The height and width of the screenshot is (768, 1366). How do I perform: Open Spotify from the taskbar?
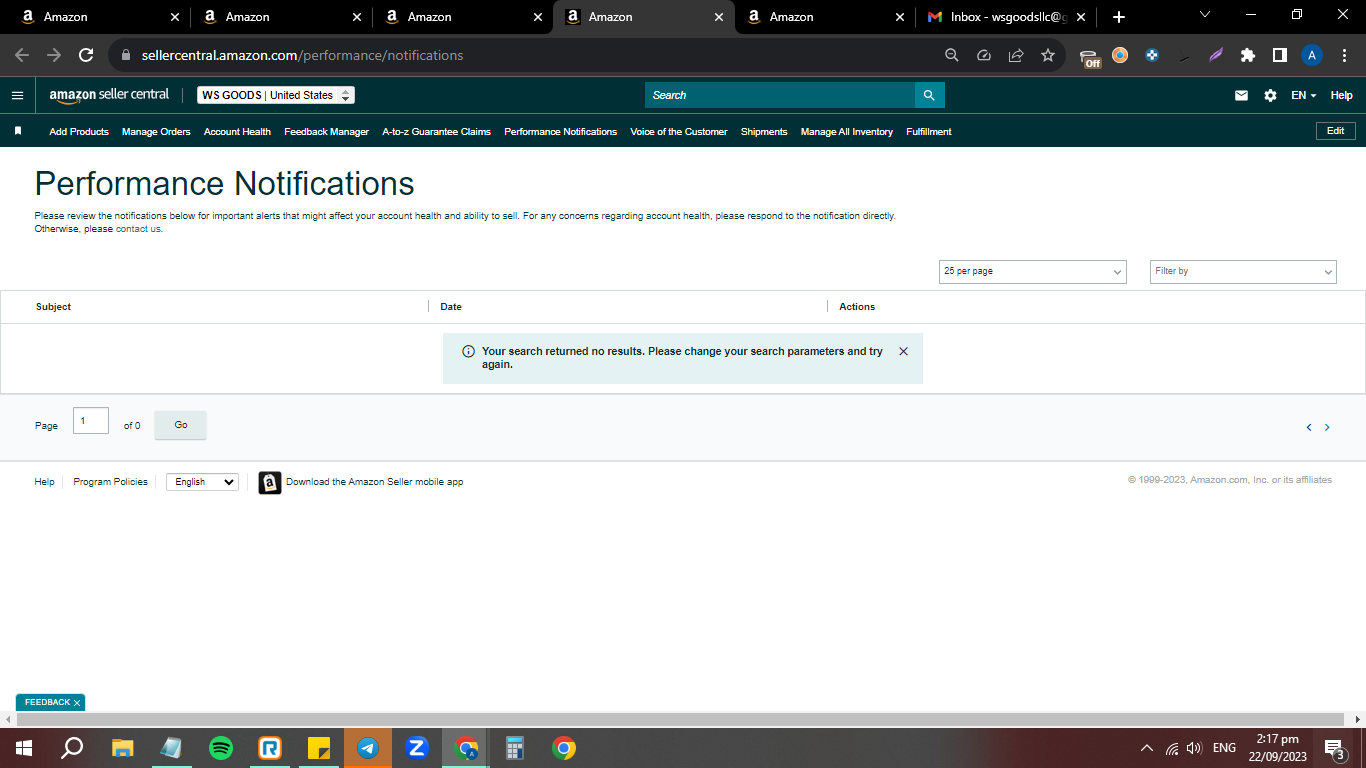pyautogui.click(x=221, y=748)
